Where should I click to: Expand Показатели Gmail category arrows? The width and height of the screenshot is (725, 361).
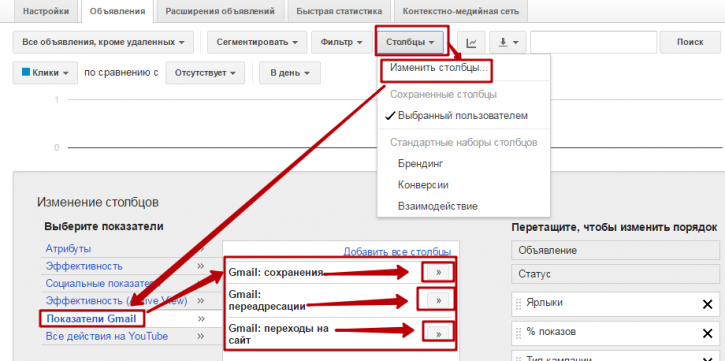[201, 319]
